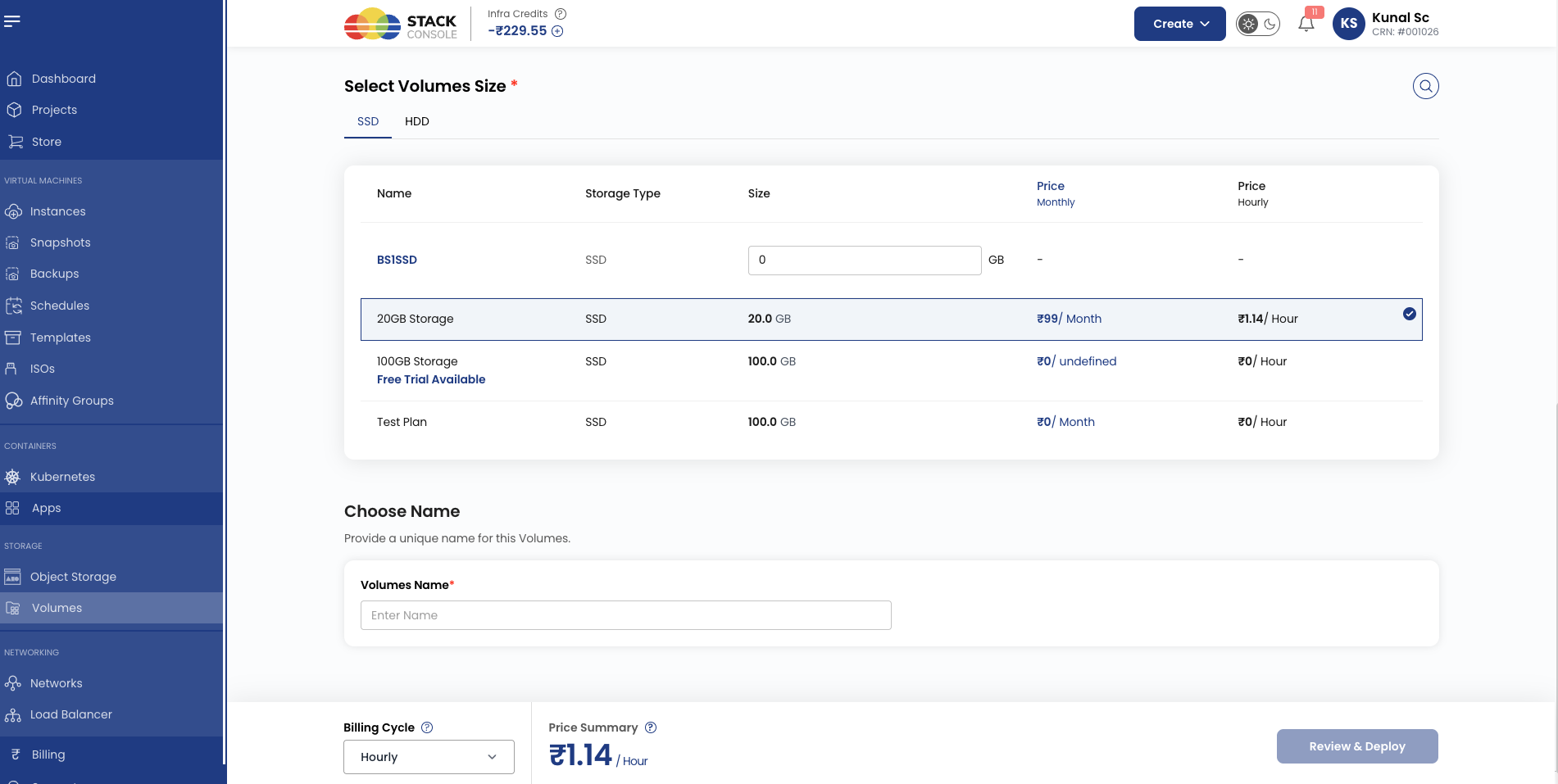This screenshot has height=784, width=1558.
Task: Open Create dropdown button
Action: (x=1180, y=24)
